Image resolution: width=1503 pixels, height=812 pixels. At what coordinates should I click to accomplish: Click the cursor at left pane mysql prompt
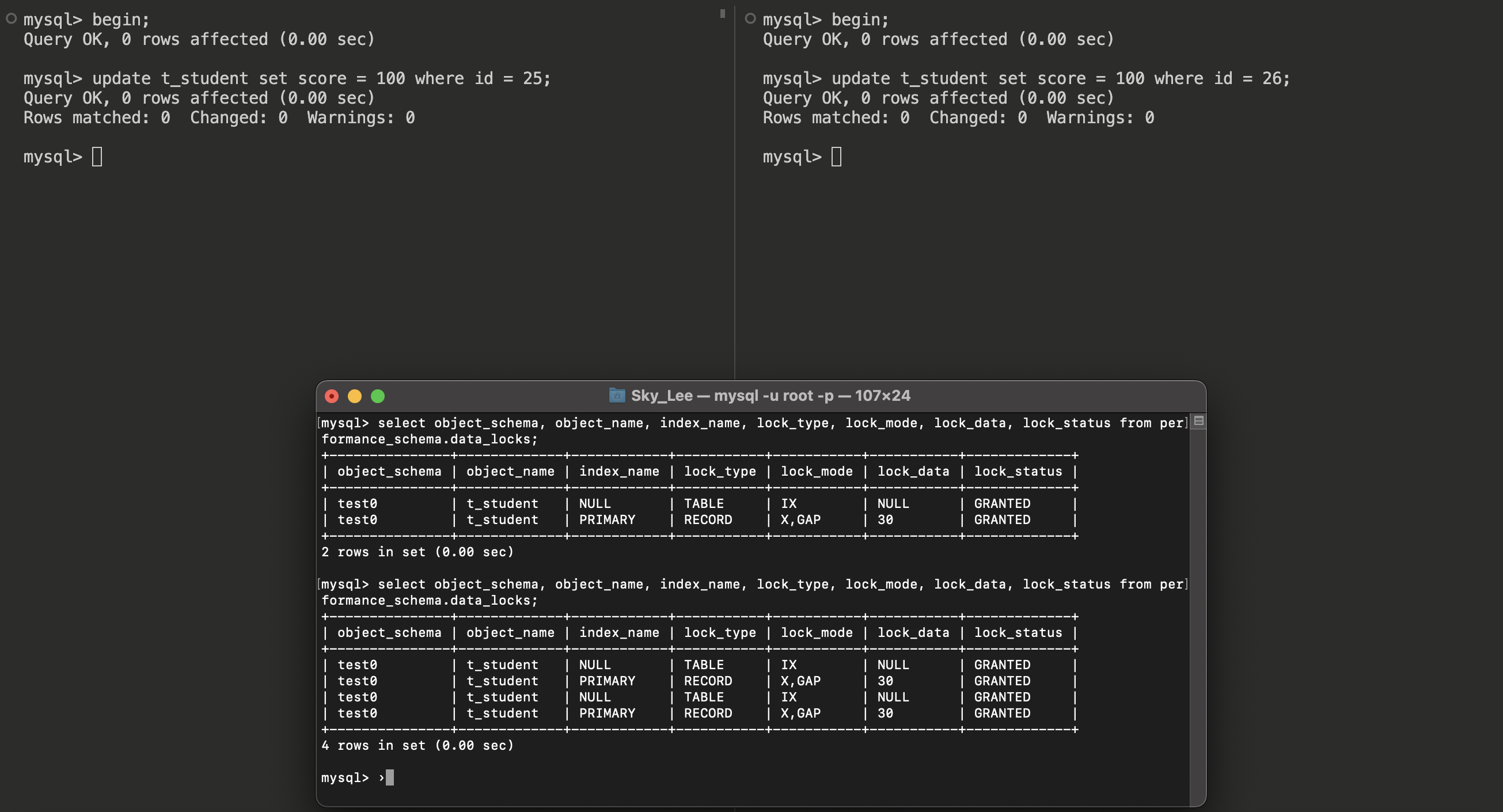pyautogui.click(x=97, y=157)
